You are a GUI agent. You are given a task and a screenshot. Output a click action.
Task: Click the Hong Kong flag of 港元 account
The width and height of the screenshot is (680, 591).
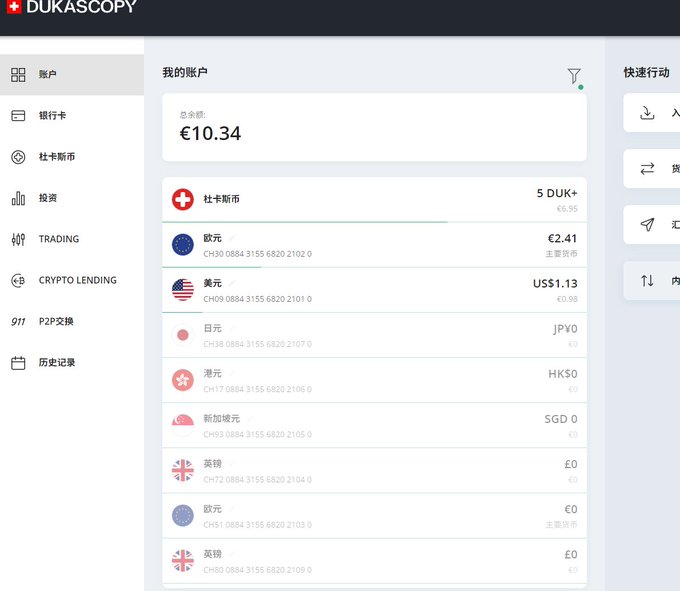pos(183,380)
